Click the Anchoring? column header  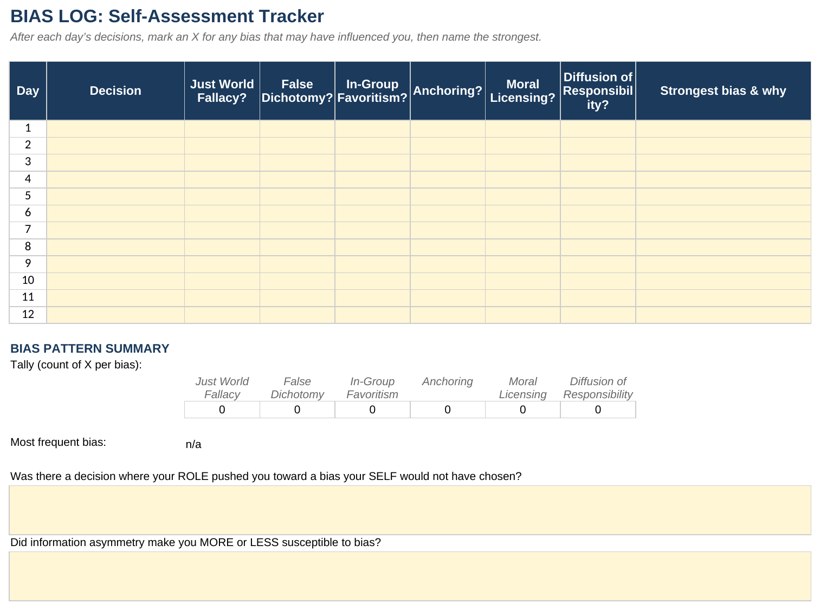[448, 91]
